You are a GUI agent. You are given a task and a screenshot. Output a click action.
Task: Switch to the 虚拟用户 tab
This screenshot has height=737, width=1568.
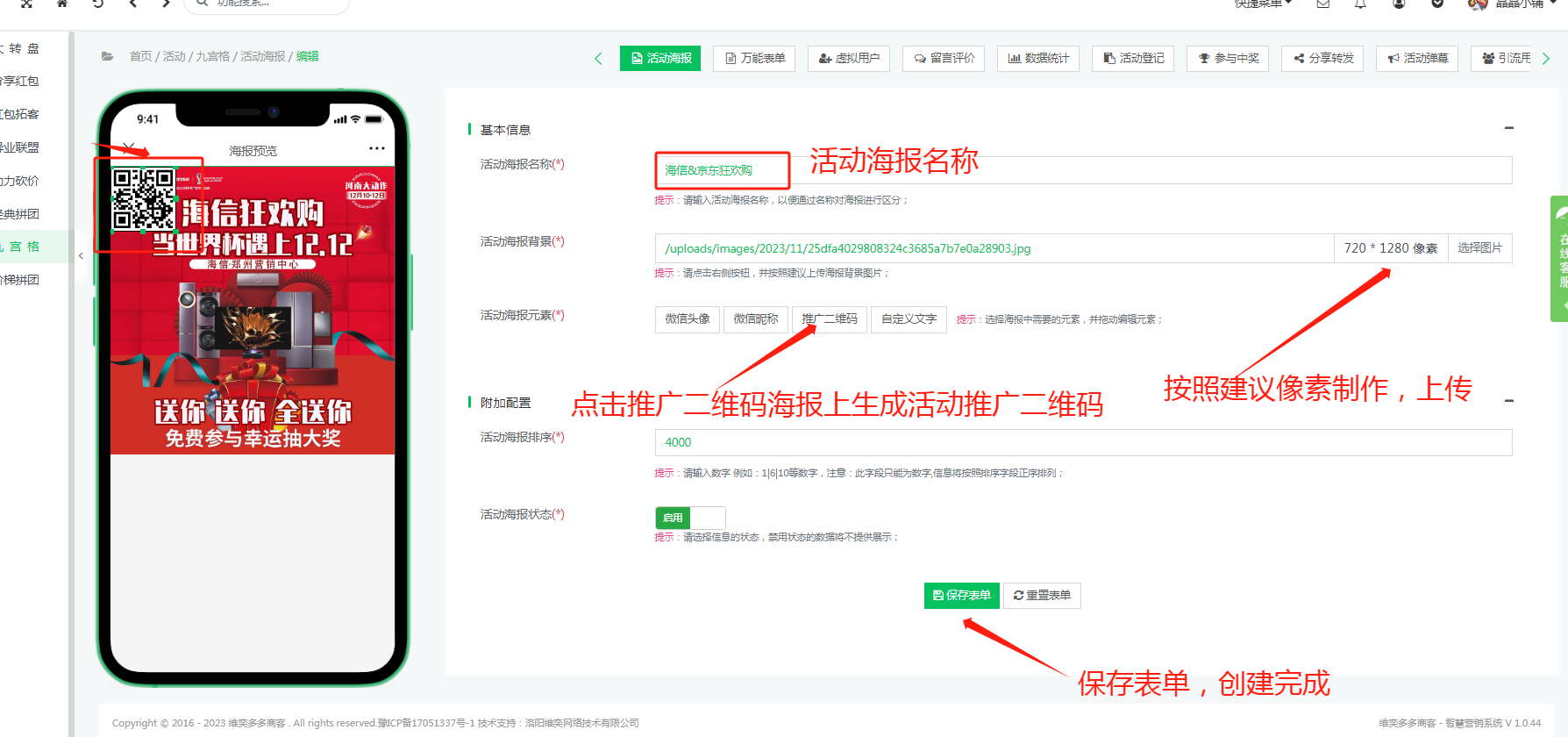[x=849, y=58]
